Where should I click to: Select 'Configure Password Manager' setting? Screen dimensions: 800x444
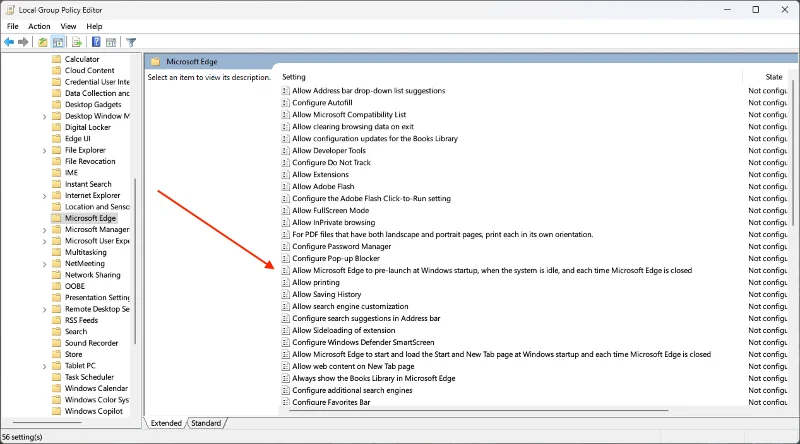click(x=341, y=246)
